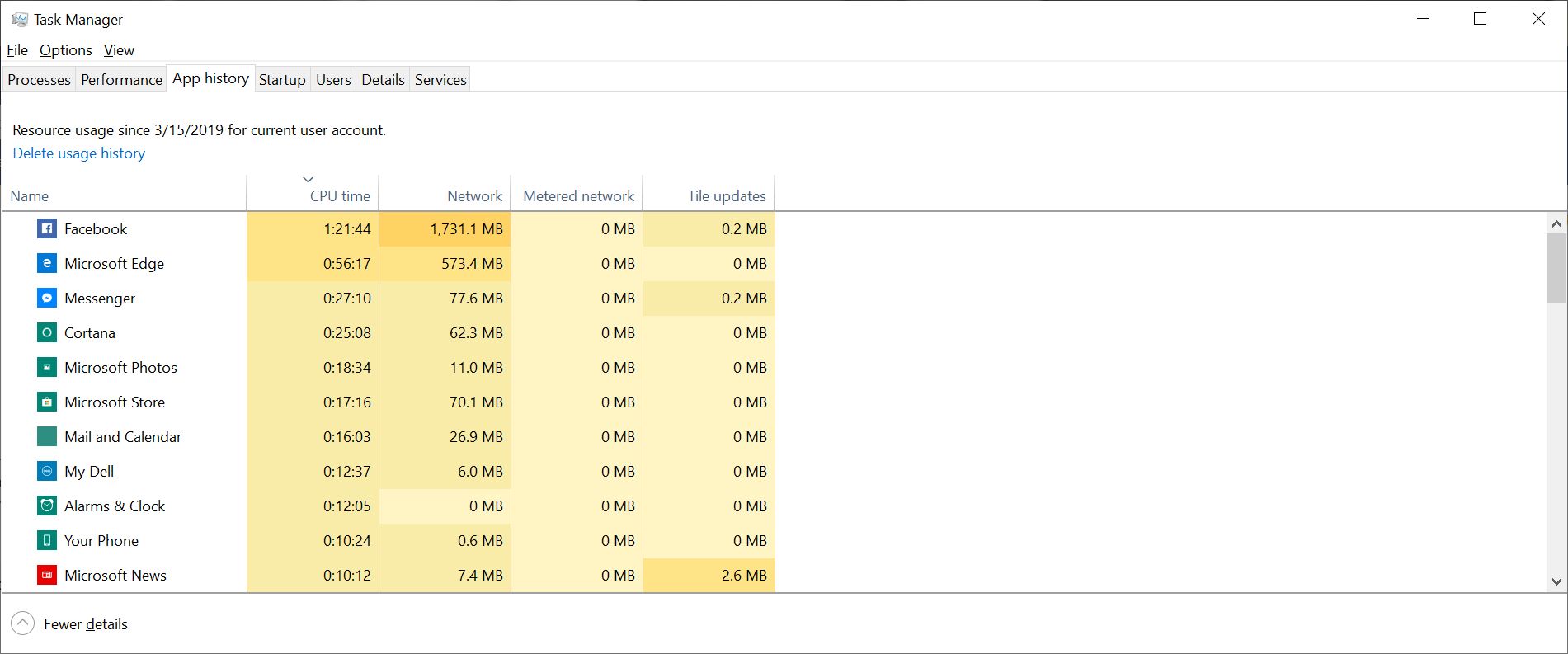
Task: Switch to the Users tab
Action: [333, 80]
